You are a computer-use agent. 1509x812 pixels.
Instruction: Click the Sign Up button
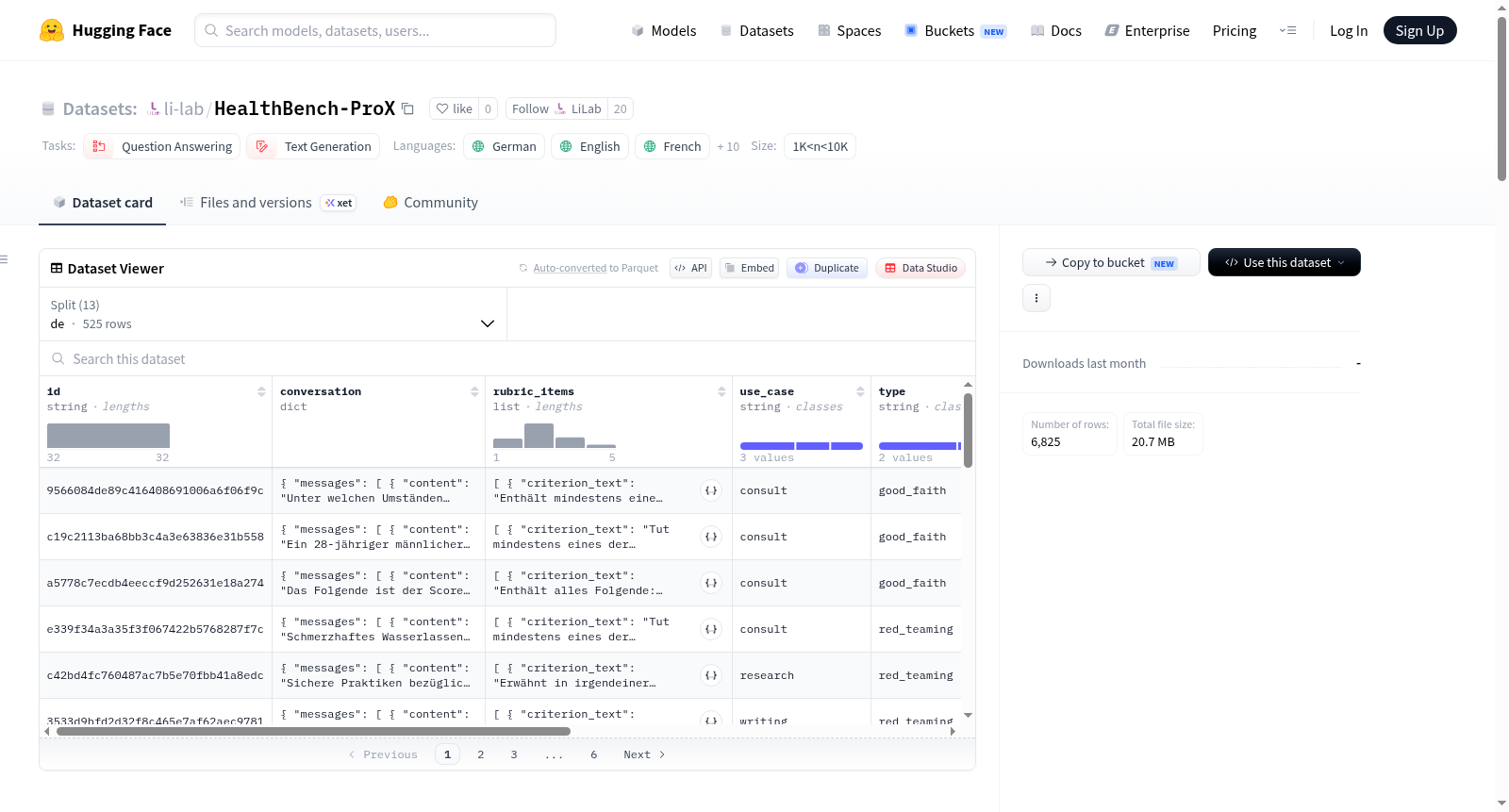1419,30
